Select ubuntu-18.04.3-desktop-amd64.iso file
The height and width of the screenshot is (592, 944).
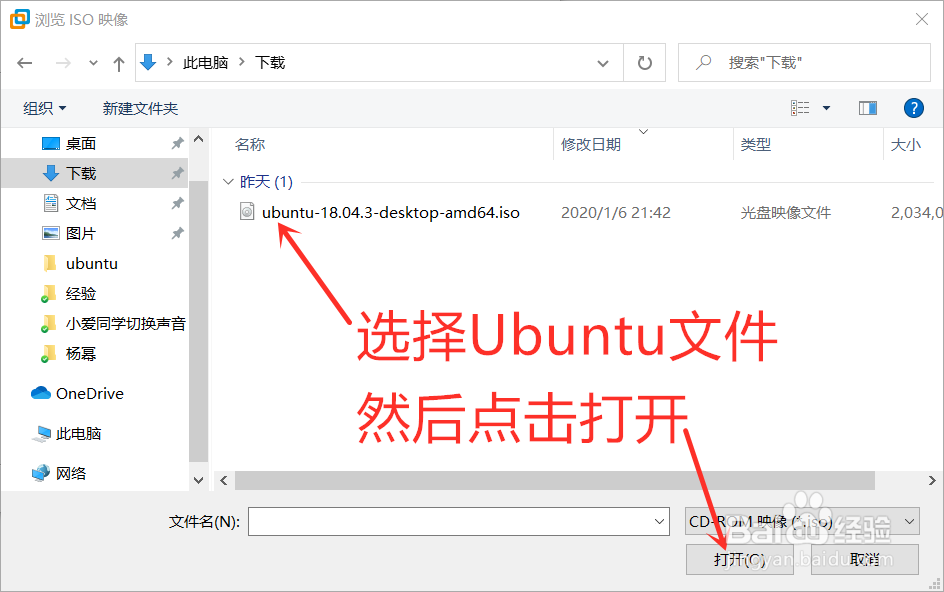(391, 213)
